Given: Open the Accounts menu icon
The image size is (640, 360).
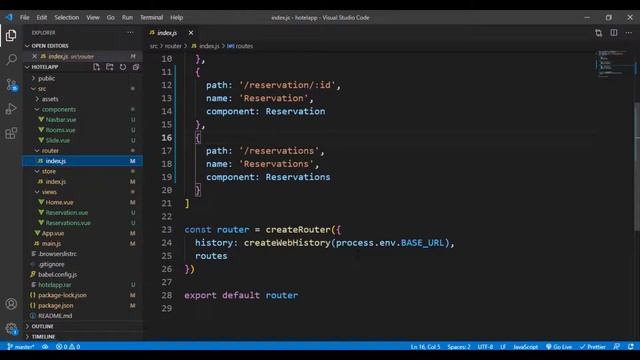Looking at the screenshot, I should click(11, 304).
